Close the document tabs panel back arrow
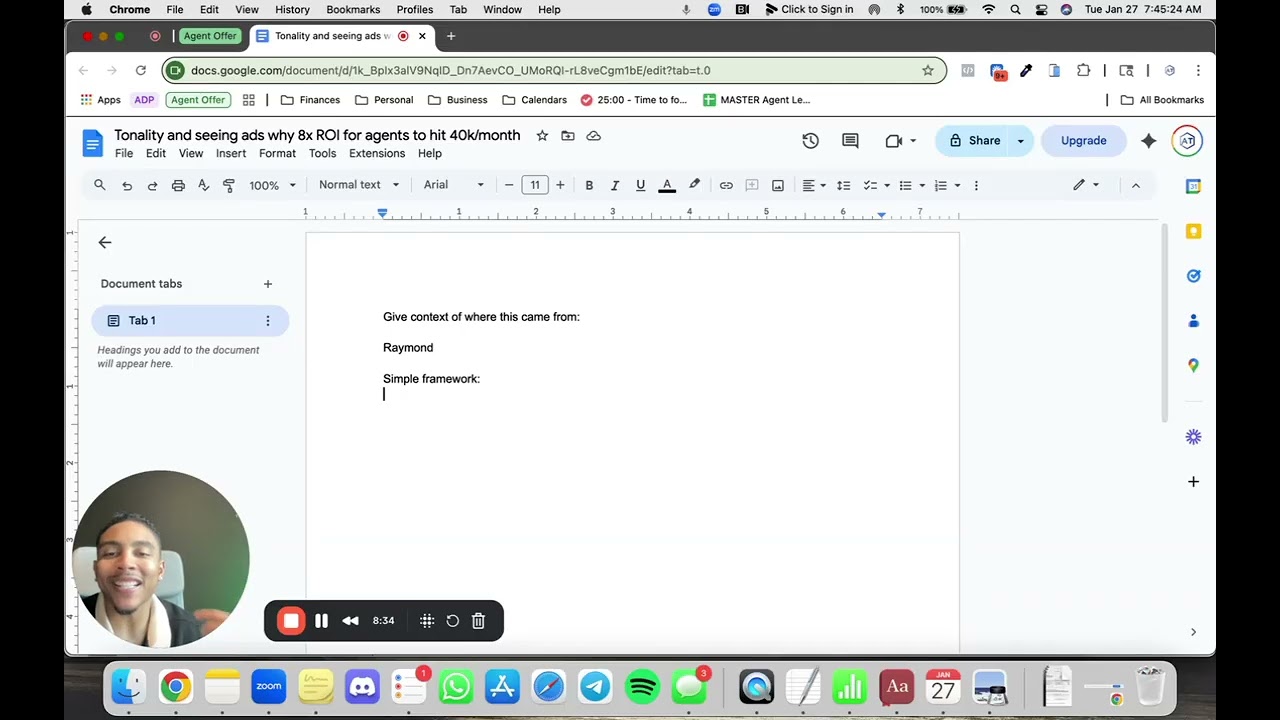 (x=105, y=242)
